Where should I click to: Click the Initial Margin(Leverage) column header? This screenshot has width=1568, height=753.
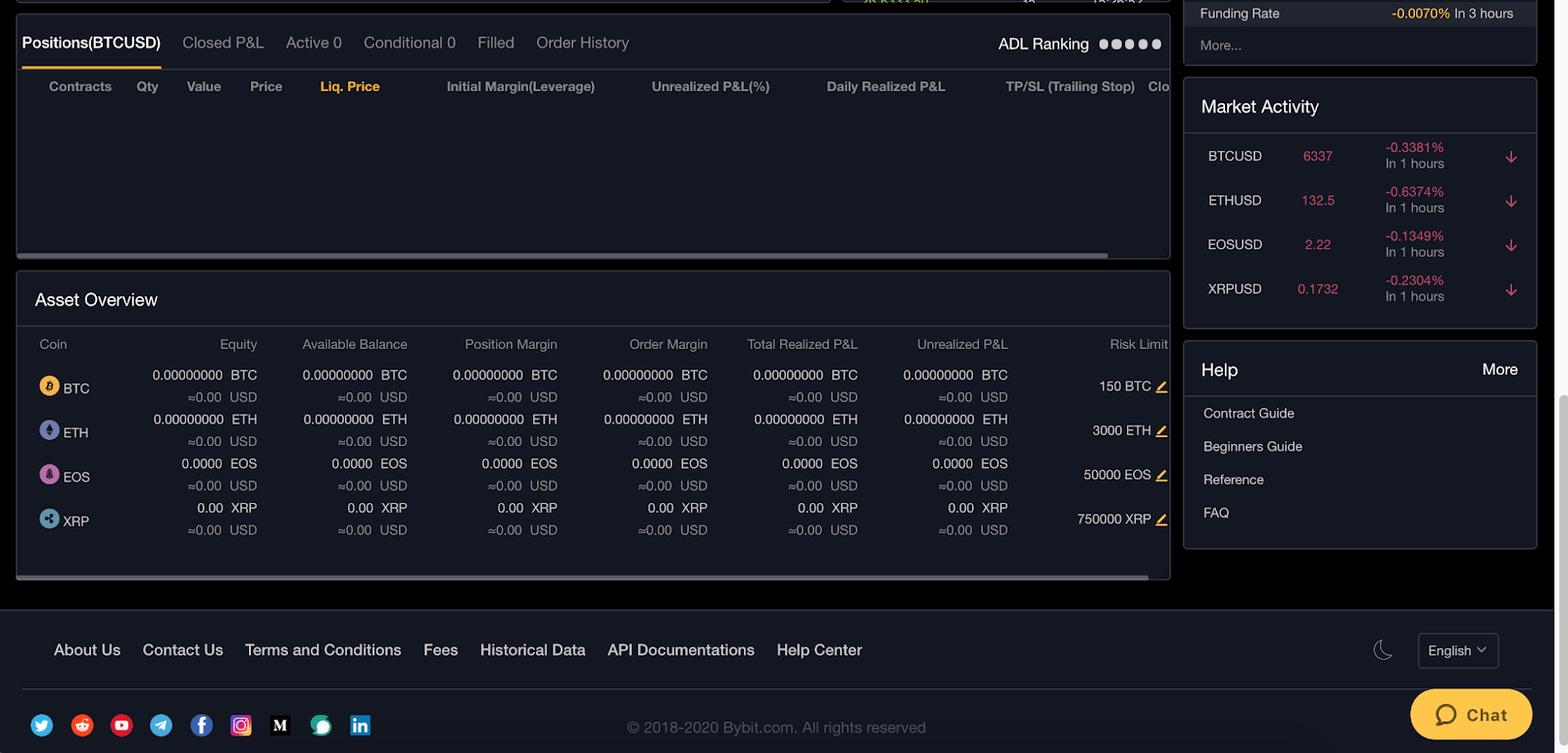point(520,86)
